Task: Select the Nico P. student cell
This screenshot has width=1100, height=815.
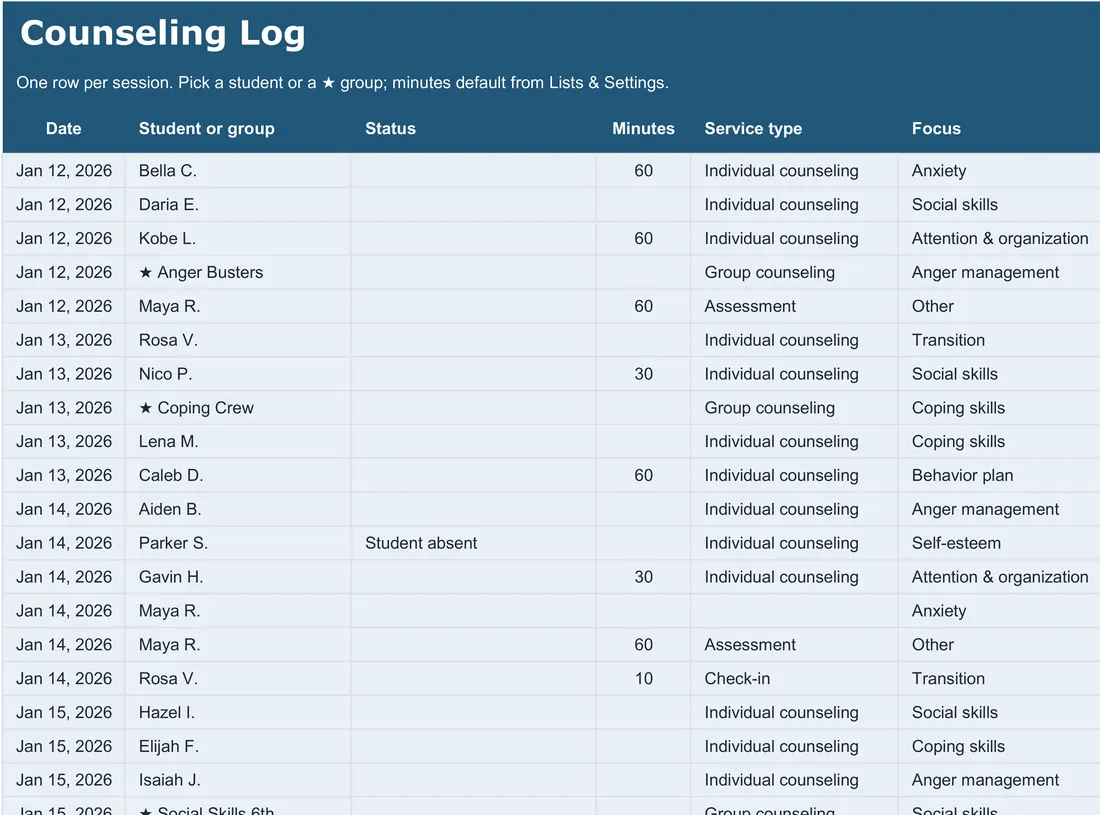Action: [x=238, y=374]
